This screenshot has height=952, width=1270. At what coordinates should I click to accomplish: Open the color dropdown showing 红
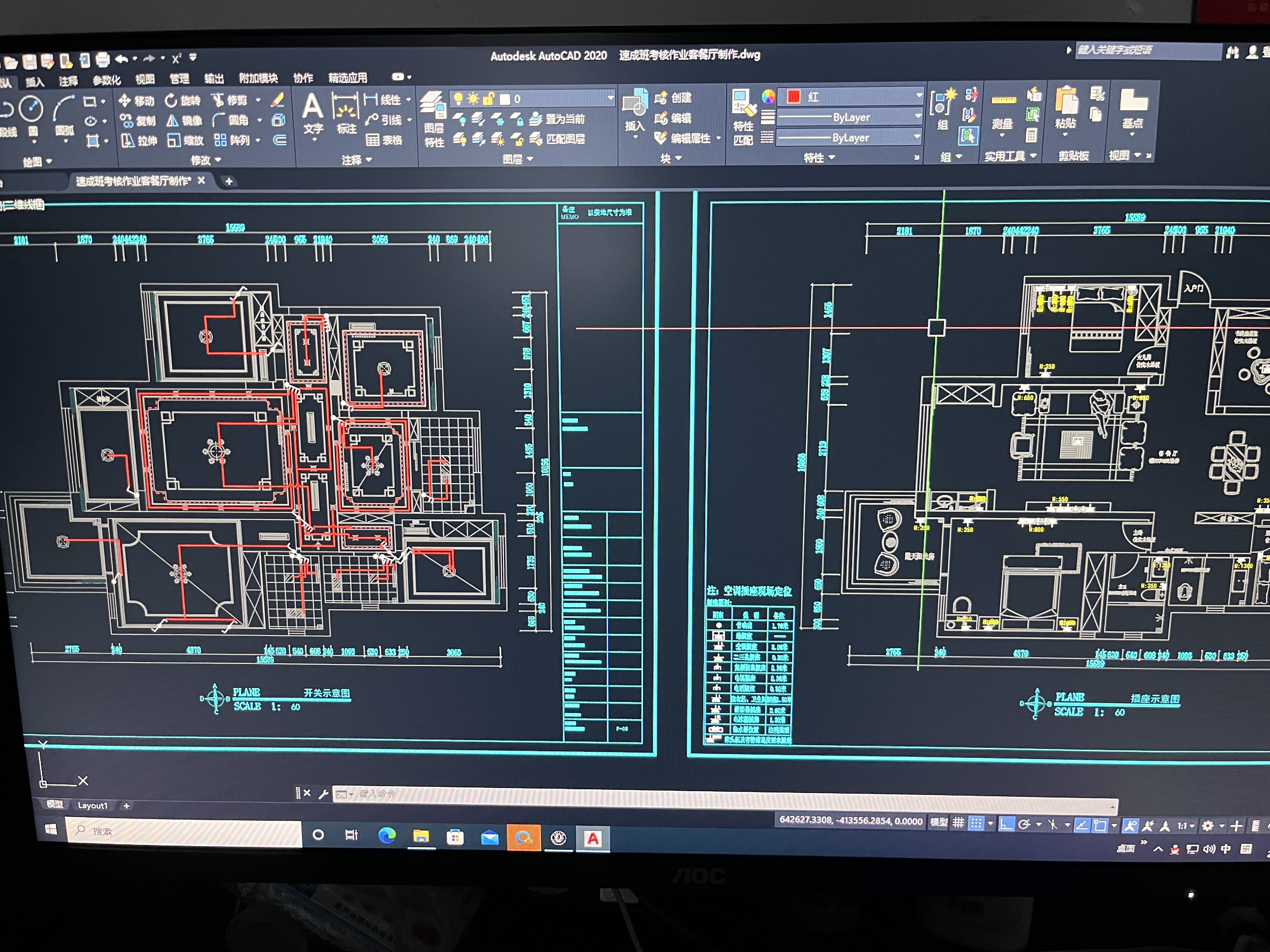click(918, 96)
